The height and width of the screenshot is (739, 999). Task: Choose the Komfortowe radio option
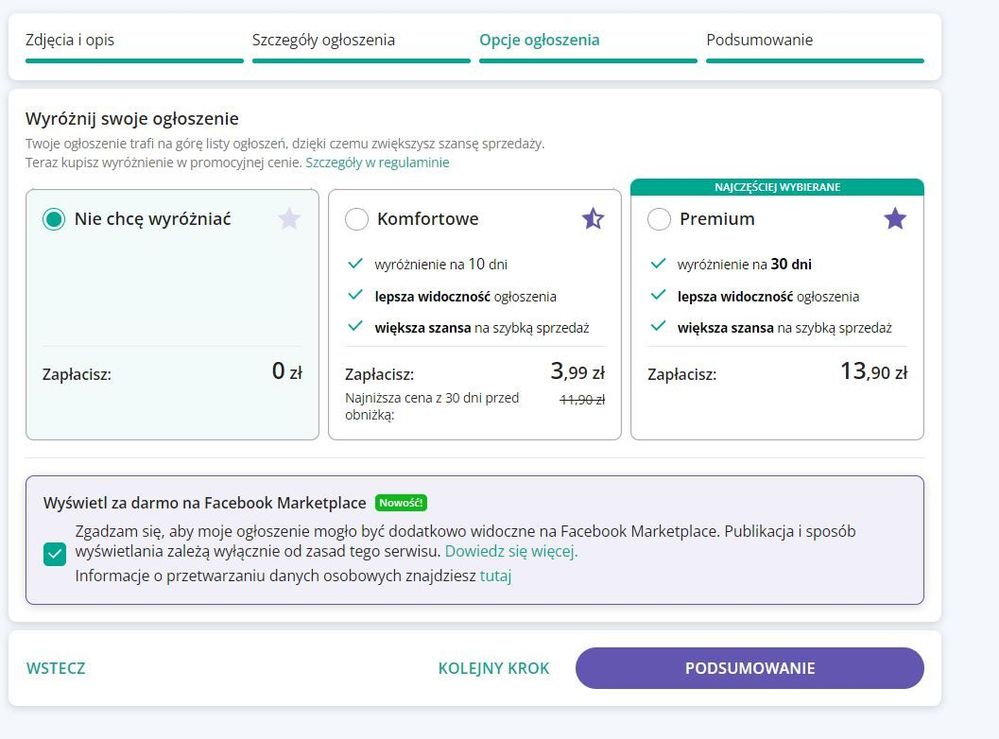[x=356, y=219]
